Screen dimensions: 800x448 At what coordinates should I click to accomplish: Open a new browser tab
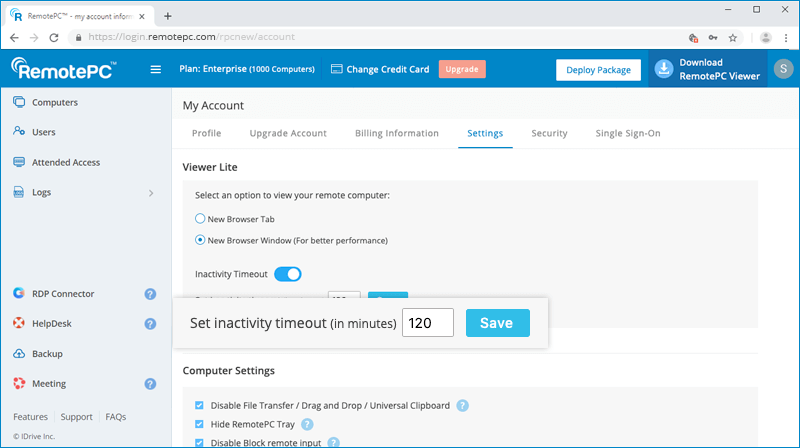(168, 16)
